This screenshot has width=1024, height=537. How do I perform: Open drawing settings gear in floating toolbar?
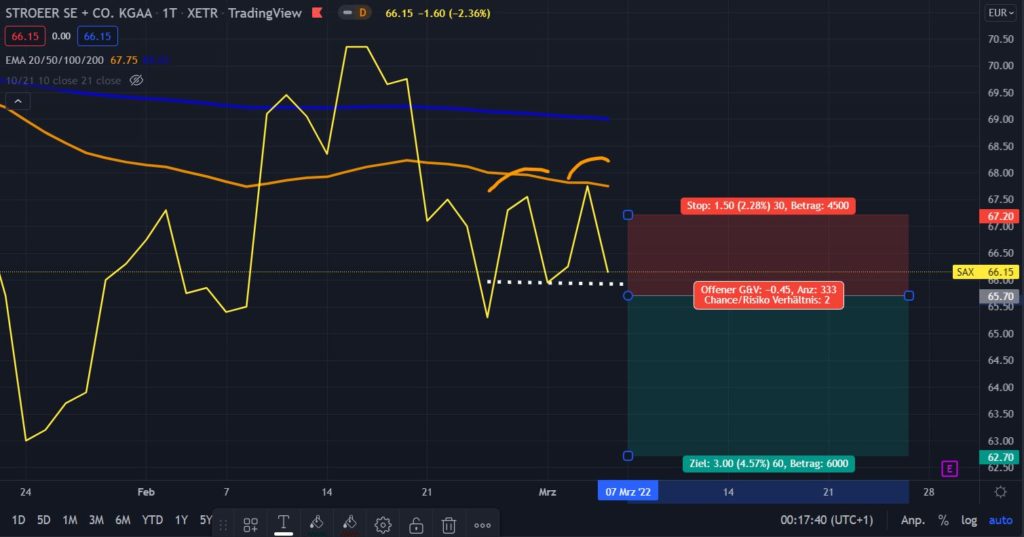pos(383,525)
